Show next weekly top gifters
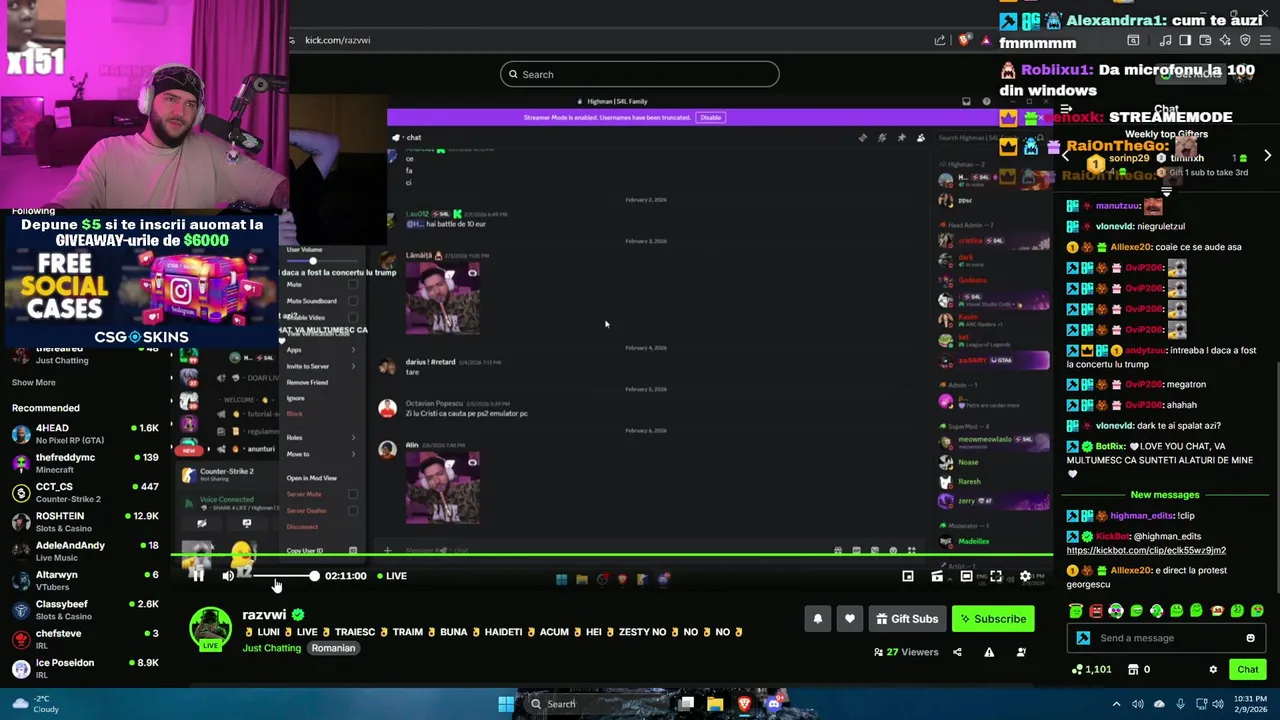The width and height of the screenshot is (1280, 720). (1267, 156)
